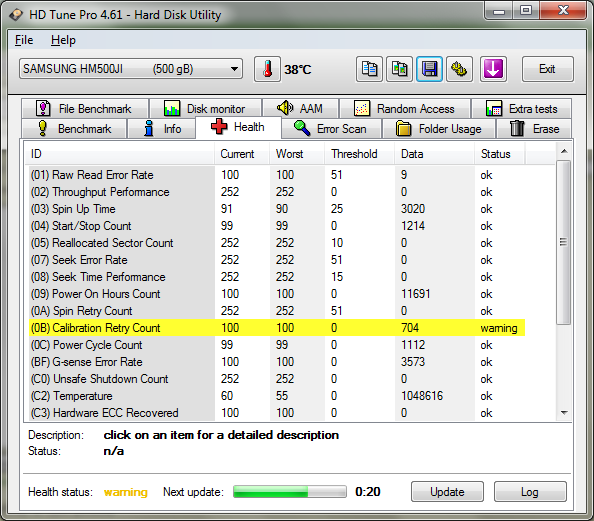Select the Calibration Retry Count row

point(277,328)
